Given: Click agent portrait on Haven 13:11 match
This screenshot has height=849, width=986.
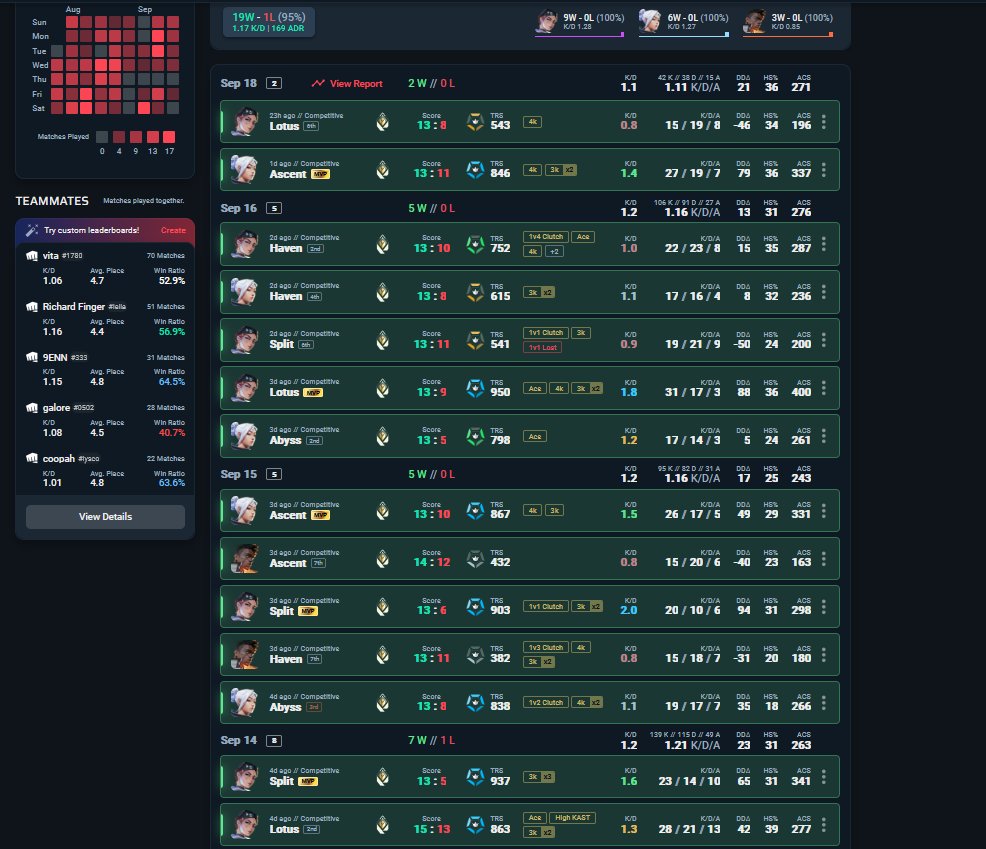Looking at the screenshot, I should coord(244,655).
